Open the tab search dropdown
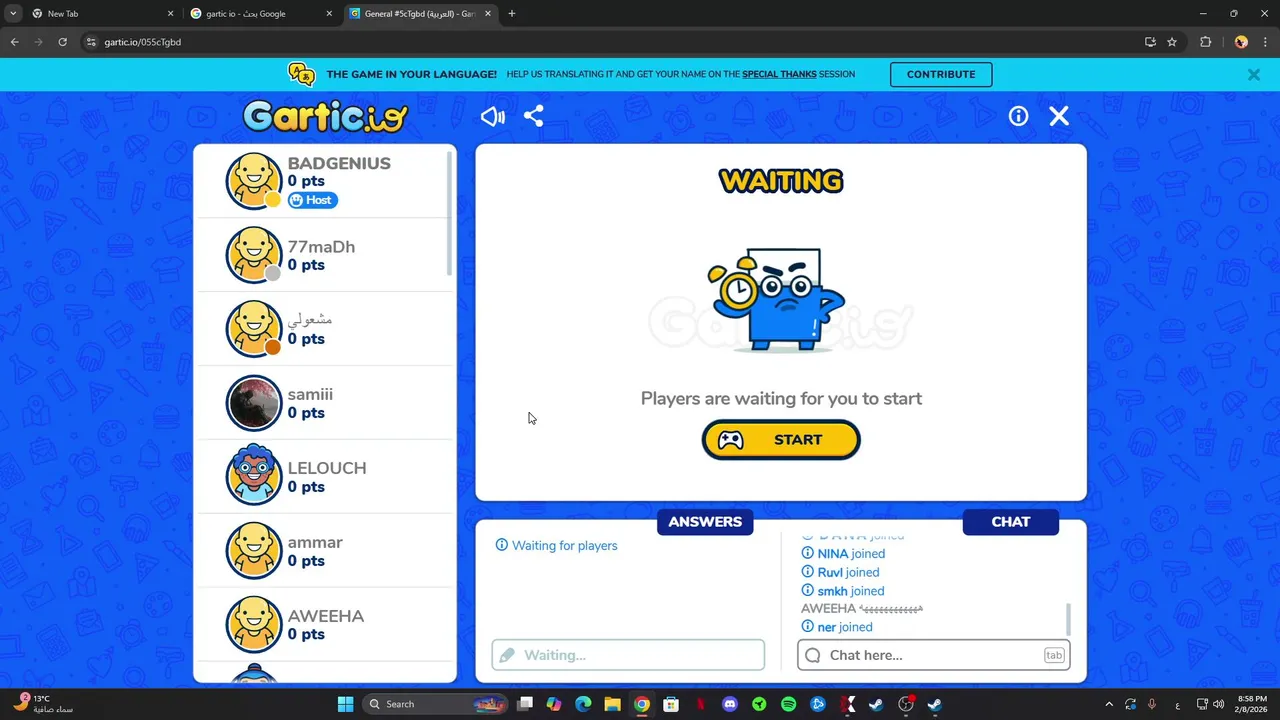This screenshot has height=720, width=1280. pyautogui.click(x=13, y=14)
